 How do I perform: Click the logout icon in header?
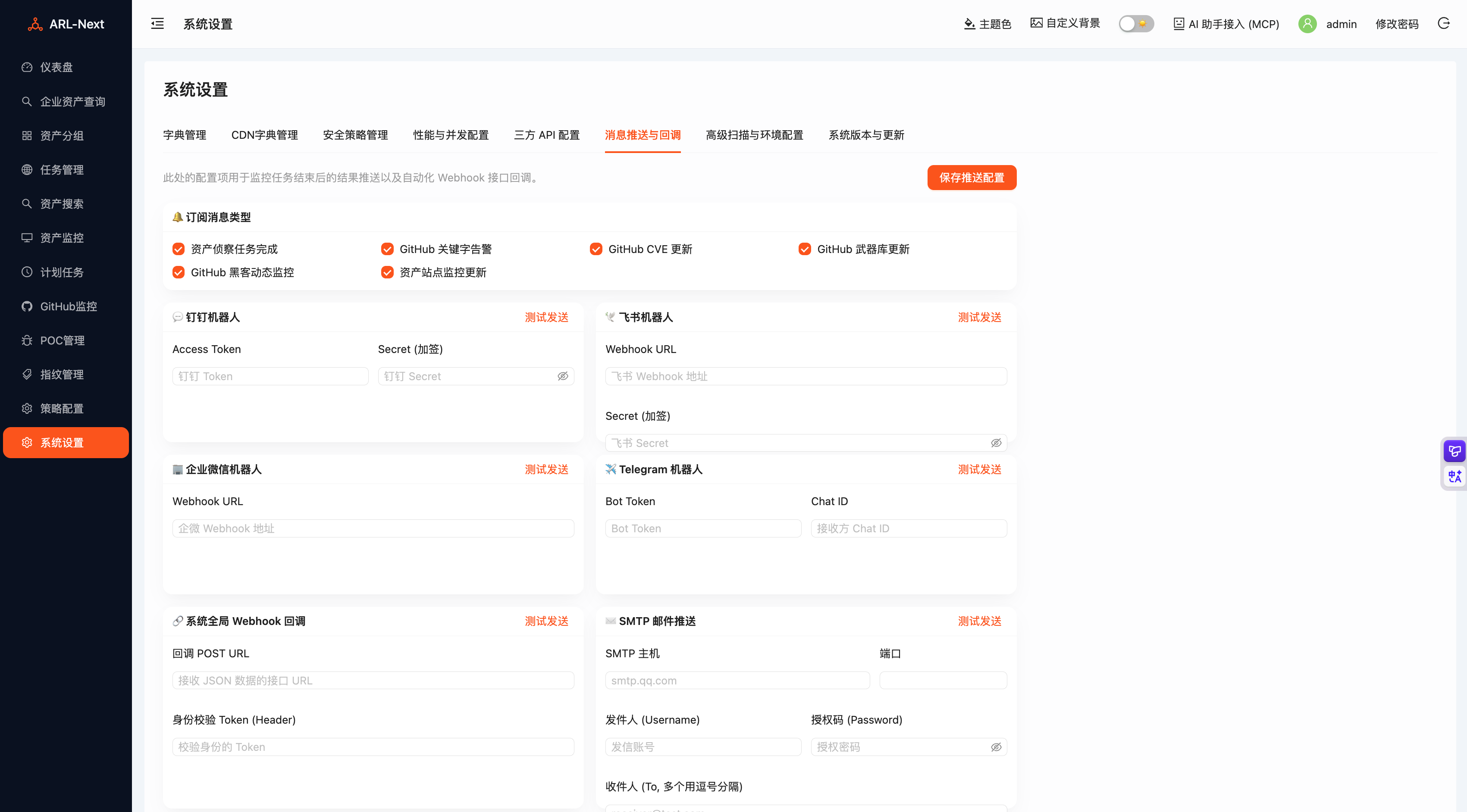tap(1443, 23)
